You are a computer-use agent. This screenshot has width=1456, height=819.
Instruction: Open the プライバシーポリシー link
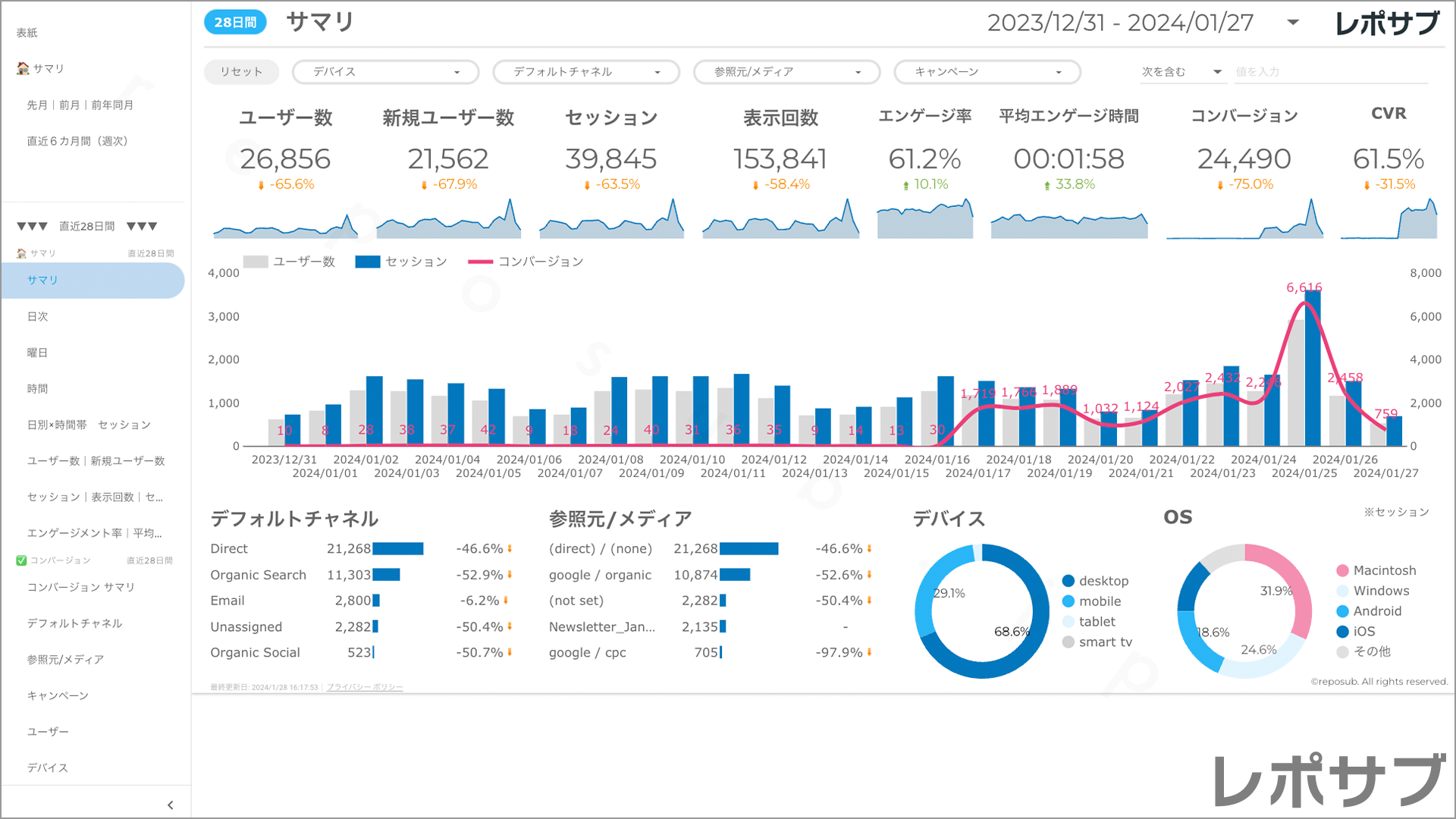click(x=365, y=687)
